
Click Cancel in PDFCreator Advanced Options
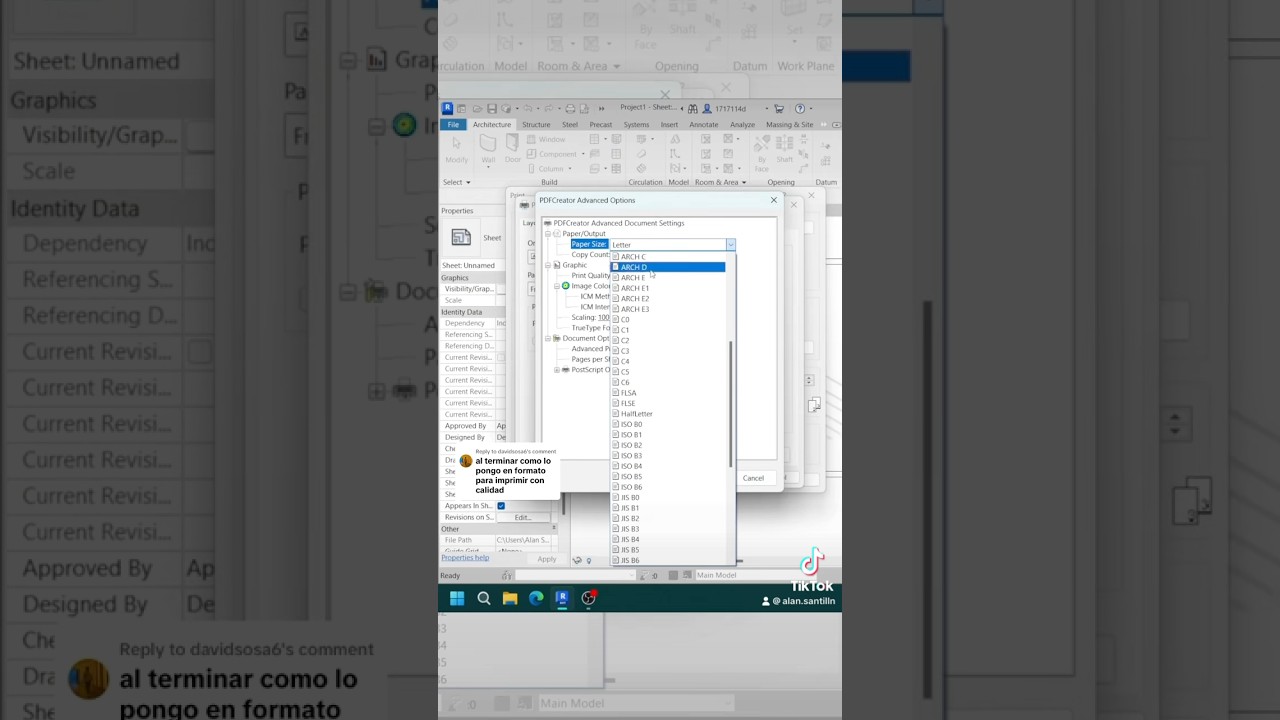point(753,478)
